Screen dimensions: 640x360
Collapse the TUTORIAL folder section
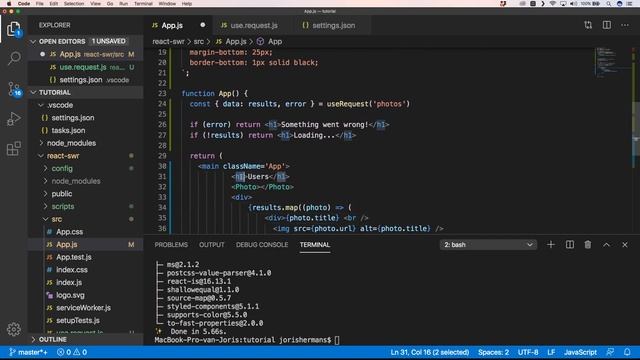click(x=33, y=92)
